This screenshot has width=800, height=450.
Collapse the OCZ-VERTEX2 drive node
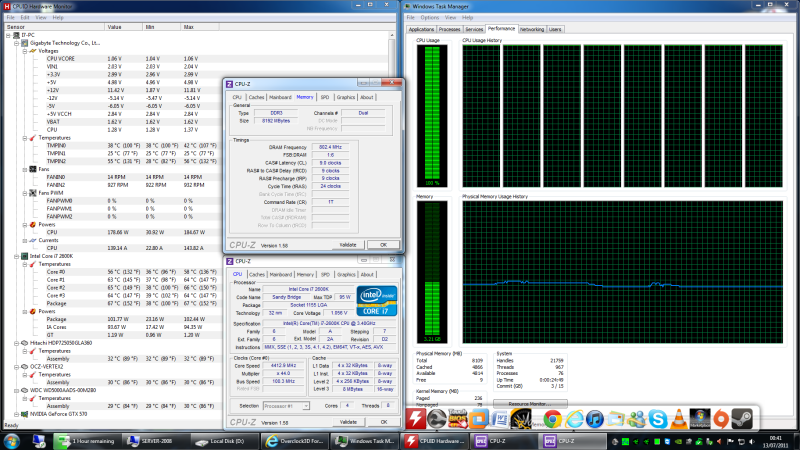coord(16,366)
